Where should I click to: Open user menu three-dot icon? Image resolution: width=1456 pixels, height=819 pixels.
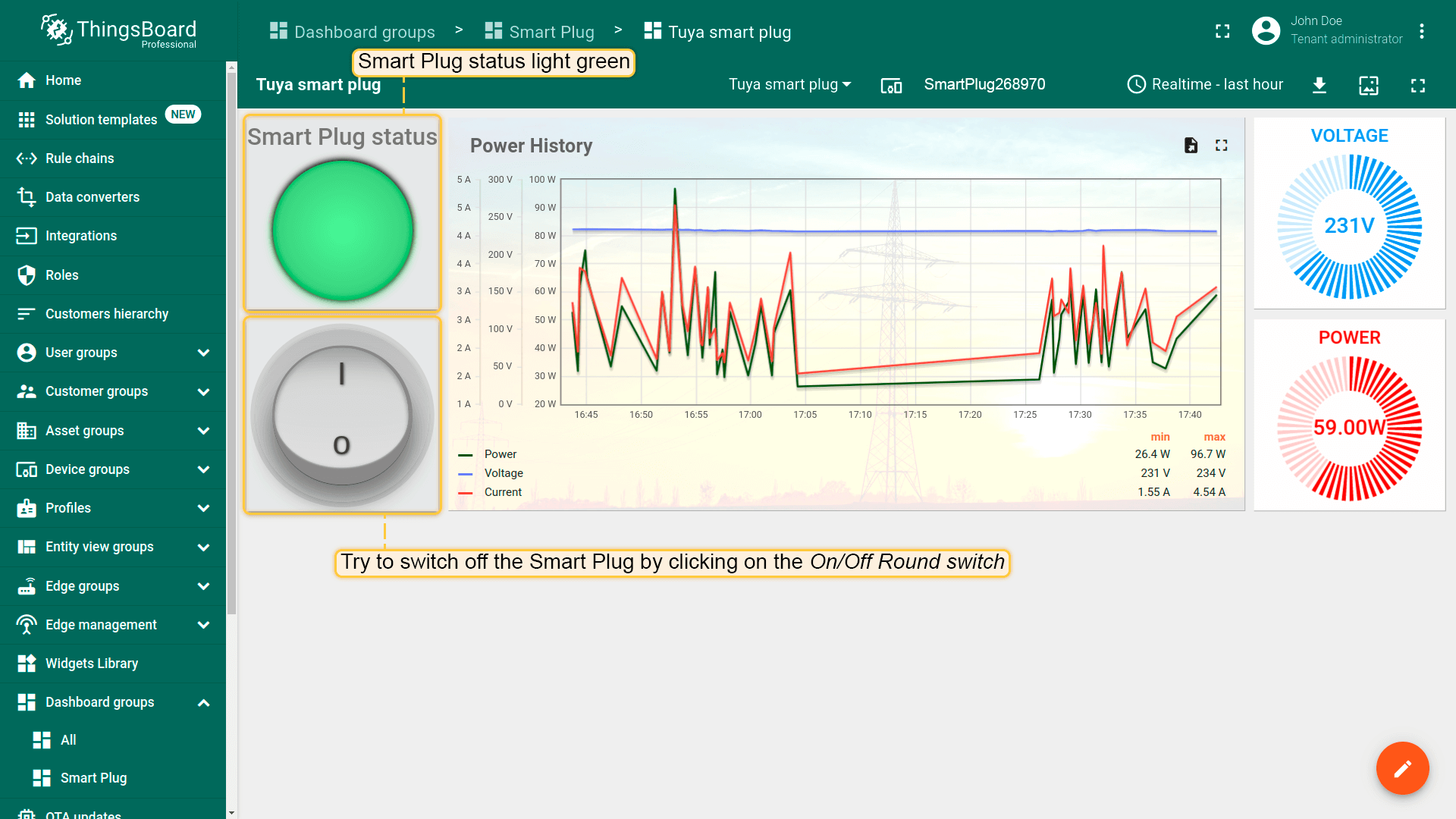(1422, 31)
